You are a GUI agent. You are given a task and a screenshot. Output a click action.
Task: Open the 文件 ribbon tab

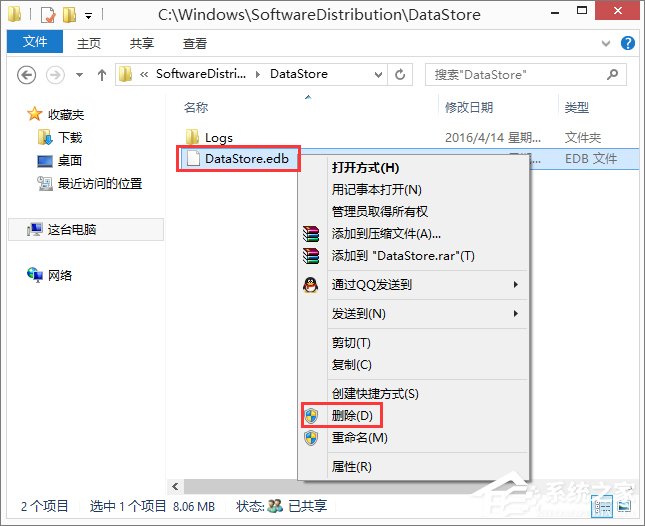pyautogui.click(x=34, y=44)
